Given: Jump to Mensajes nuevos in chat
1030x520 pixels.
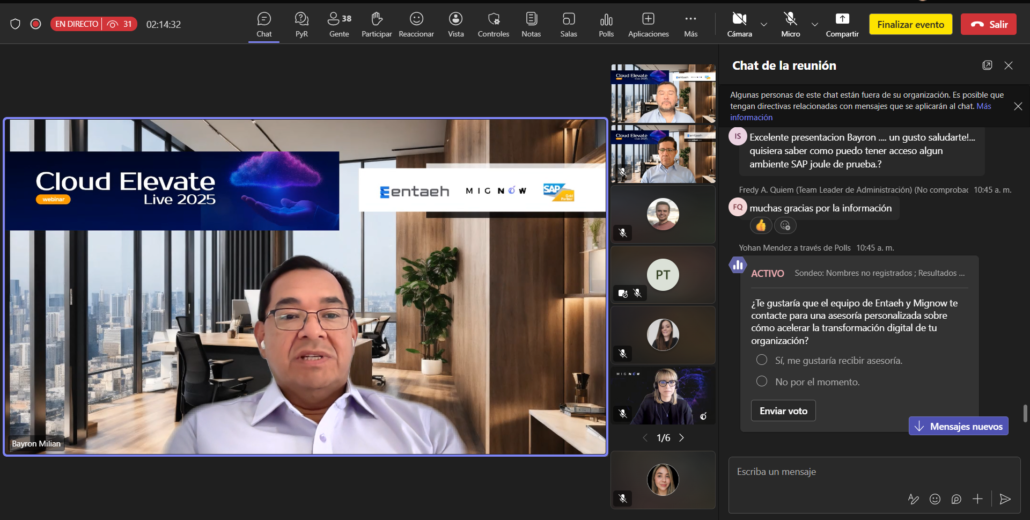Looking at the screenshot, I should 958,426.
